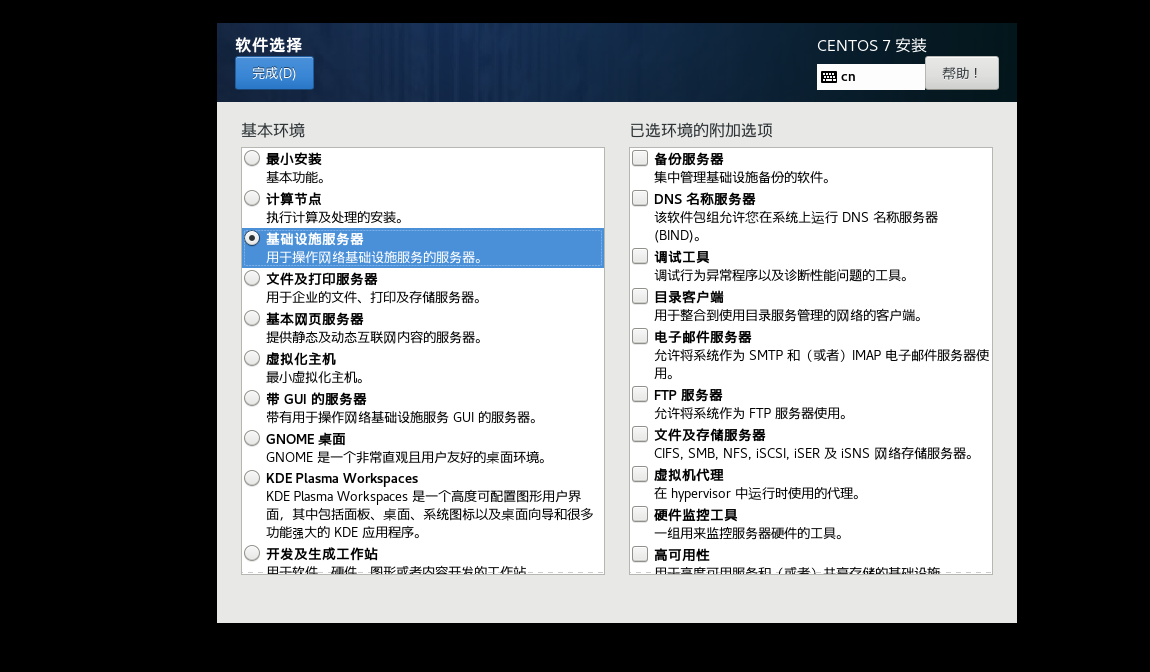Click text 带有用于操作网络基础设施服务 GUI 的服务器。
1150x672 pixels.
pos(403,417)
